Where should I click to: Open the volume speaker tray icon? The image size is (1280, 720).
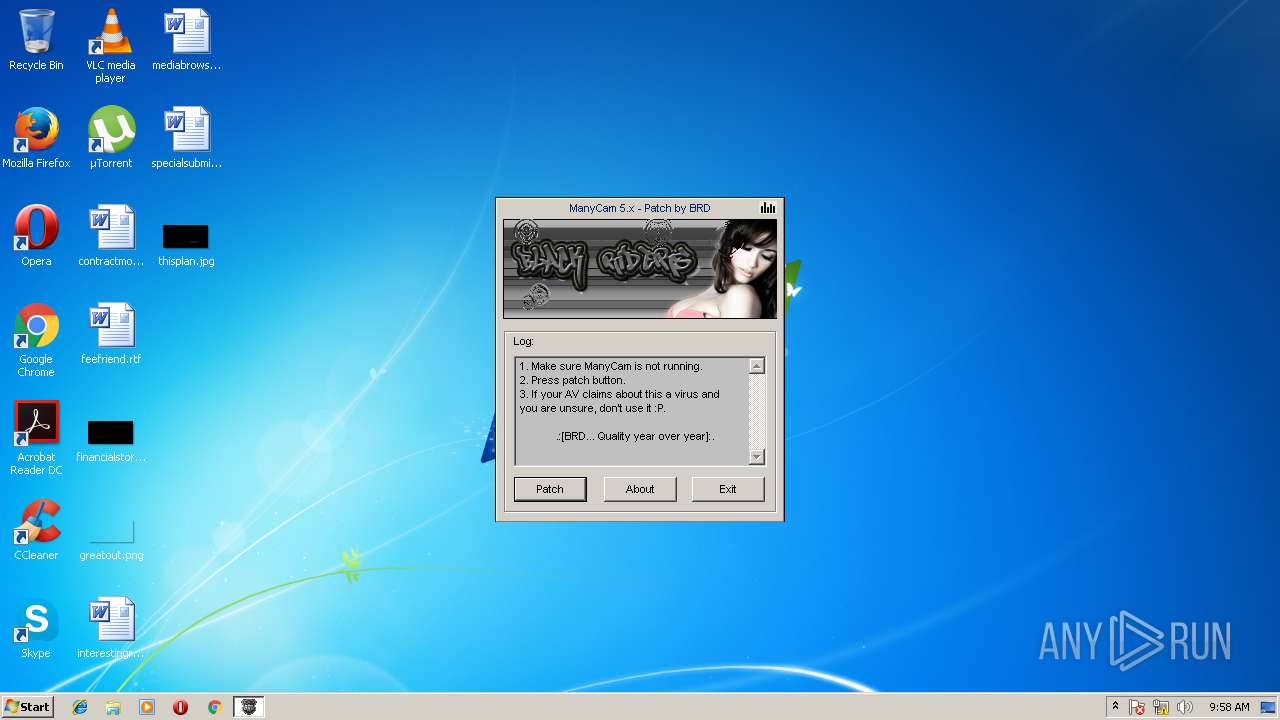pos(1185,707)
